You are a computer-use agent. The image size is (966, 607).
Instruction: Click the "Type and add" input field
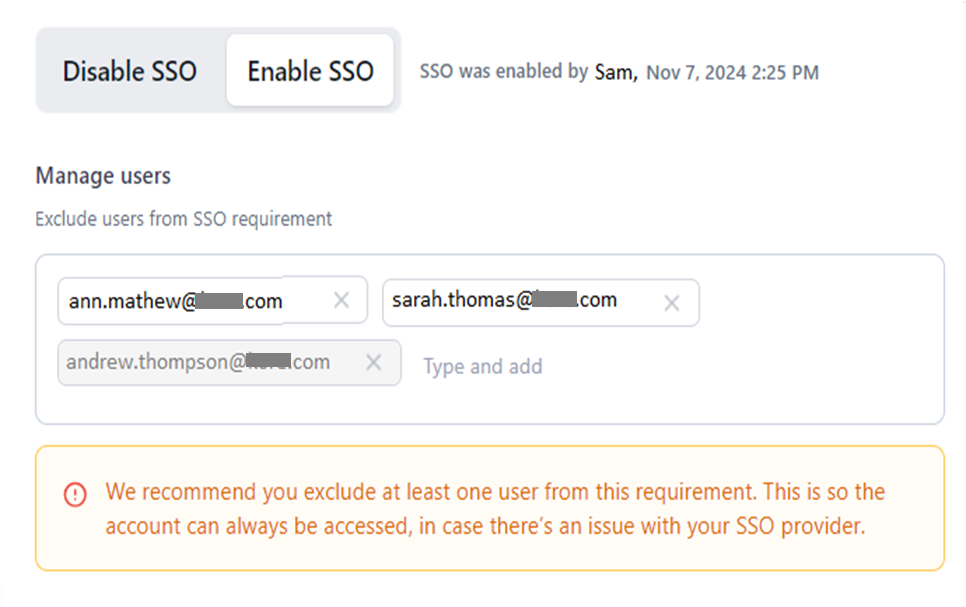click(x=483, y=366)
